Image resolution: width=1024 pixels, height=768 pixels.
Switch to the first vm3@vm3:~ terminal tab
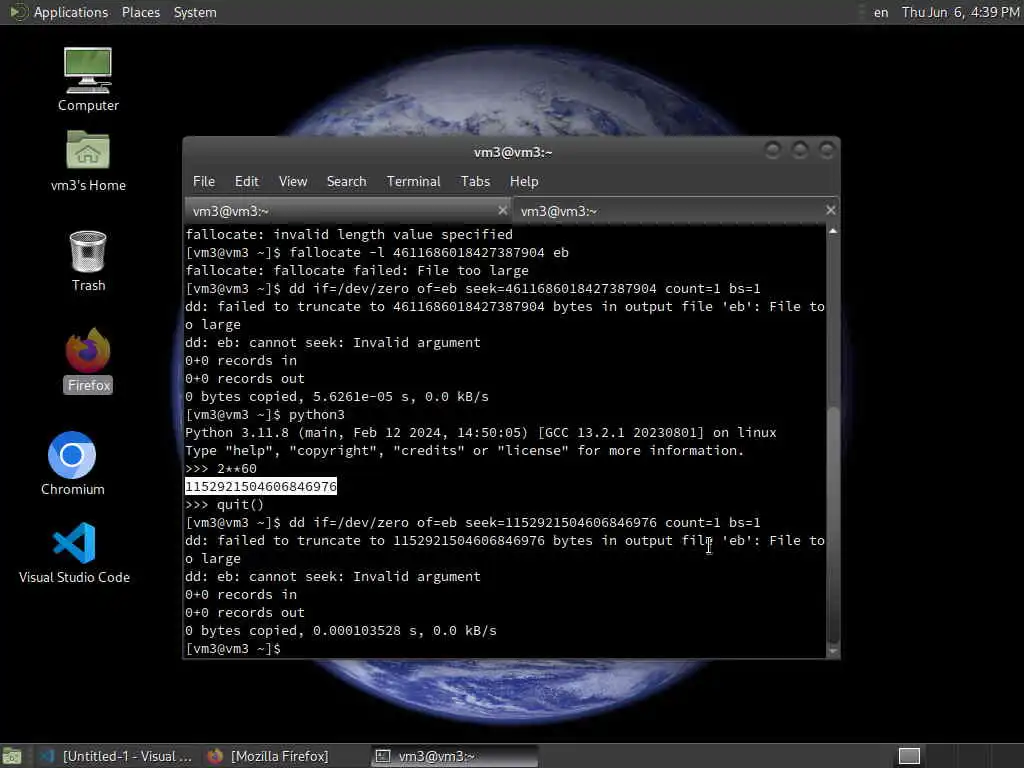tap(347, 211)
